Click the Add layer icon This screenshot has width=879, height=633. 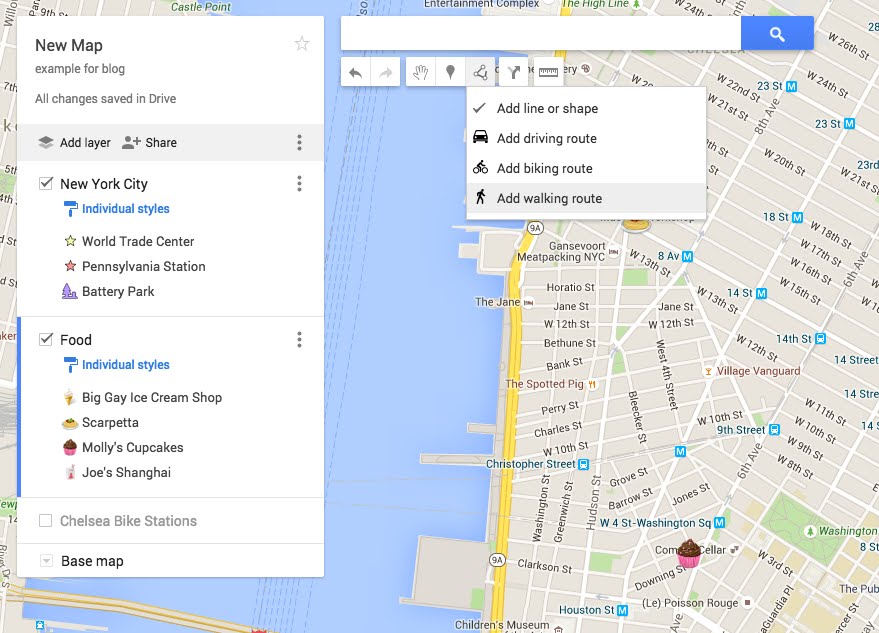point(46,142)
